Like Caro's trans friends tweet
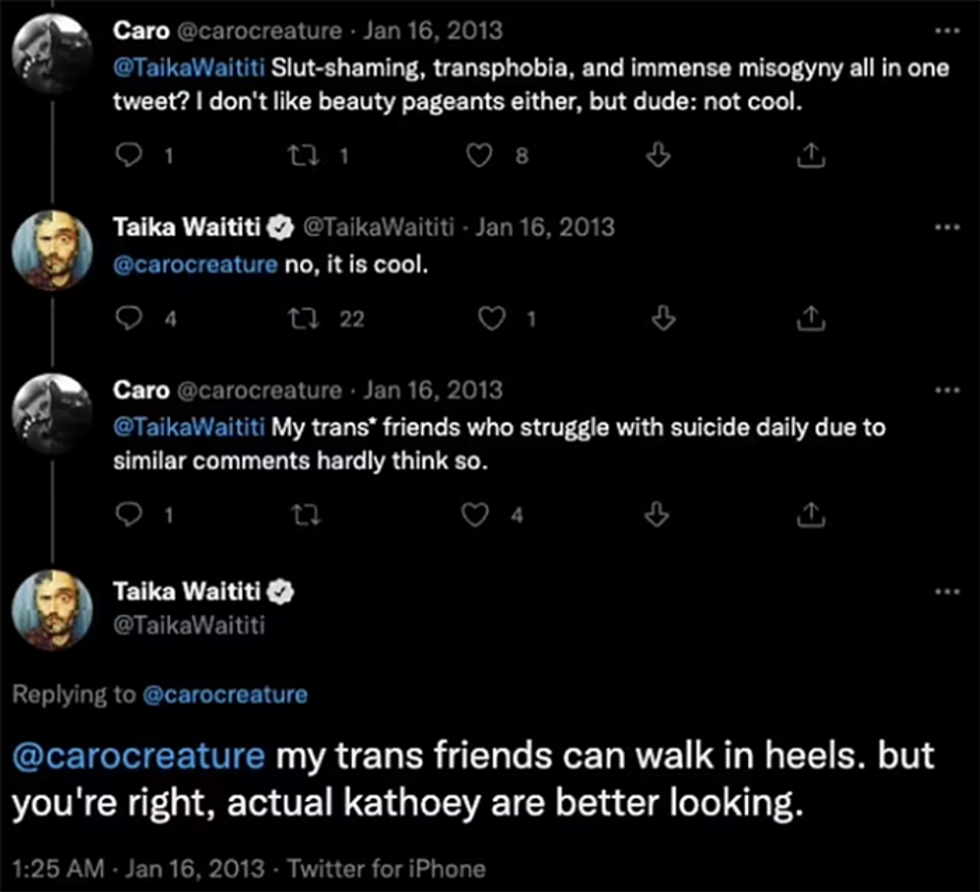Image resolution: width=980 pixels, height=892 pixels. [477, 515]
